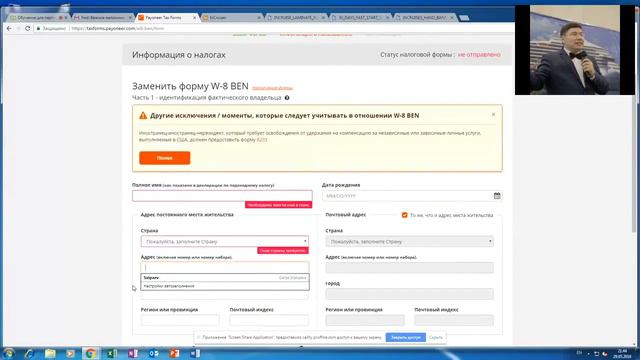
Task: Open PowerPoint from the taskbar
Action: [x=174, y=353]
